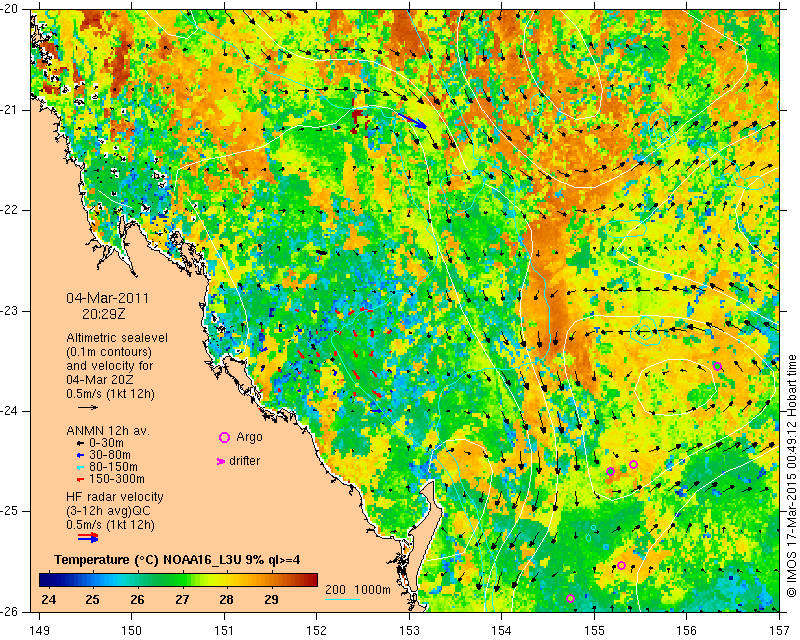Click the latitude axis label -21
The width and height of the screenshot is (800, 640).
(x=11, y=110)
